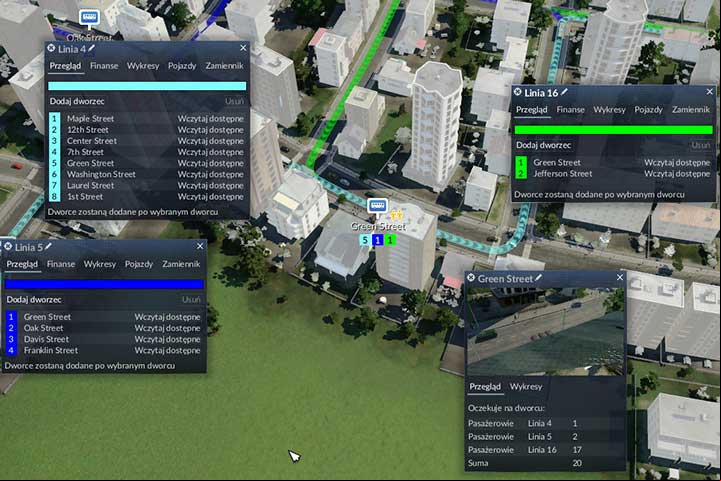Open Zamiennik tab in Linia 5 window

[181, 264]
